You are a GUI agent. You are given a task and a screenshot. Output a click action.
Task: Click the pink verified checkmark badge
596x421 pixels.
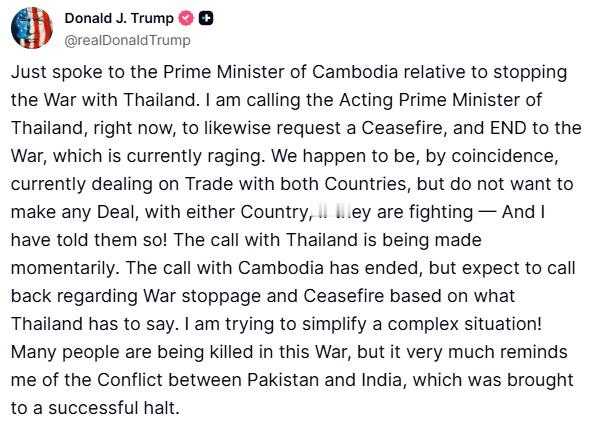pos(186,18)
